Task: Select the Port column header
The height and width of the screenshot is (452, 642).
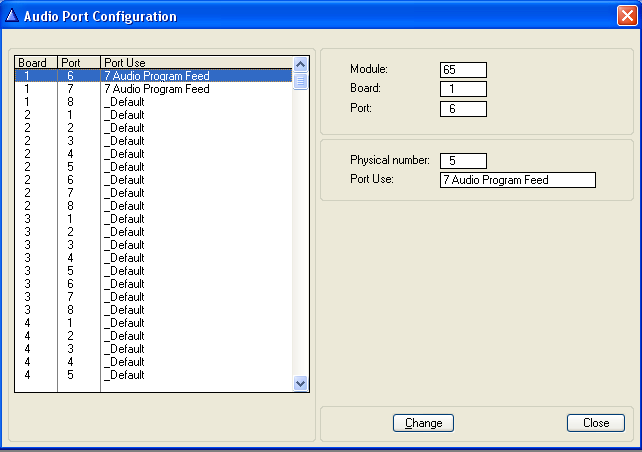Action: [79, 63]
